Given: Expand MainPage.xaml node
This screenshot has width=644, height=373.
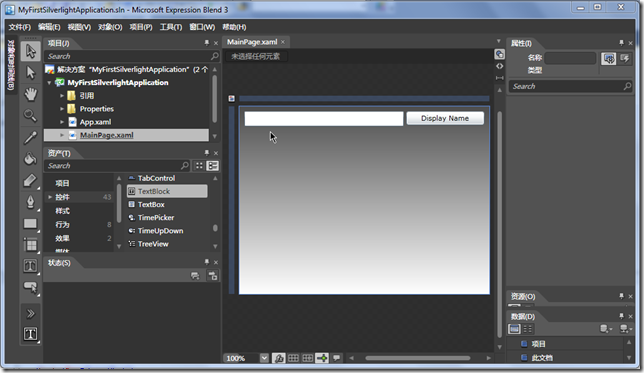Looking at the screenshot, I should (62, 135).
